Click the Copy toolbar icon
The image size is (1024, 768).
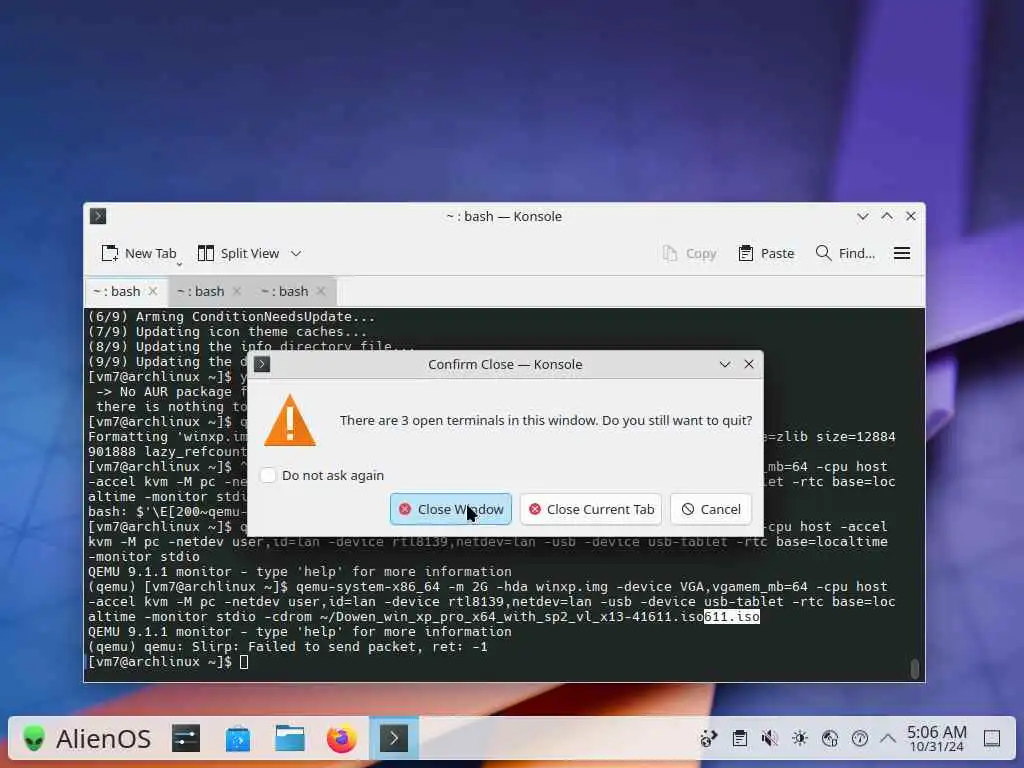[690, 253]
